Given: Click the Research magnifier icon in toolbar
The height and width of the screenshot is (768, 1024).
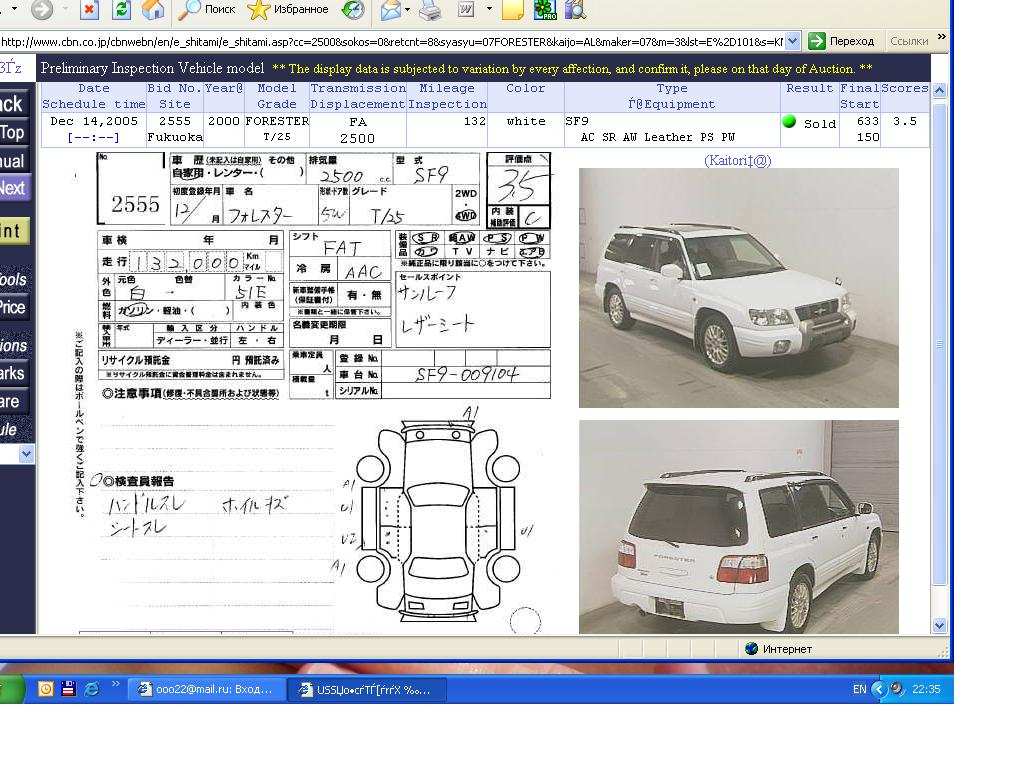Looking at the screenshot, I should [575, 9].
